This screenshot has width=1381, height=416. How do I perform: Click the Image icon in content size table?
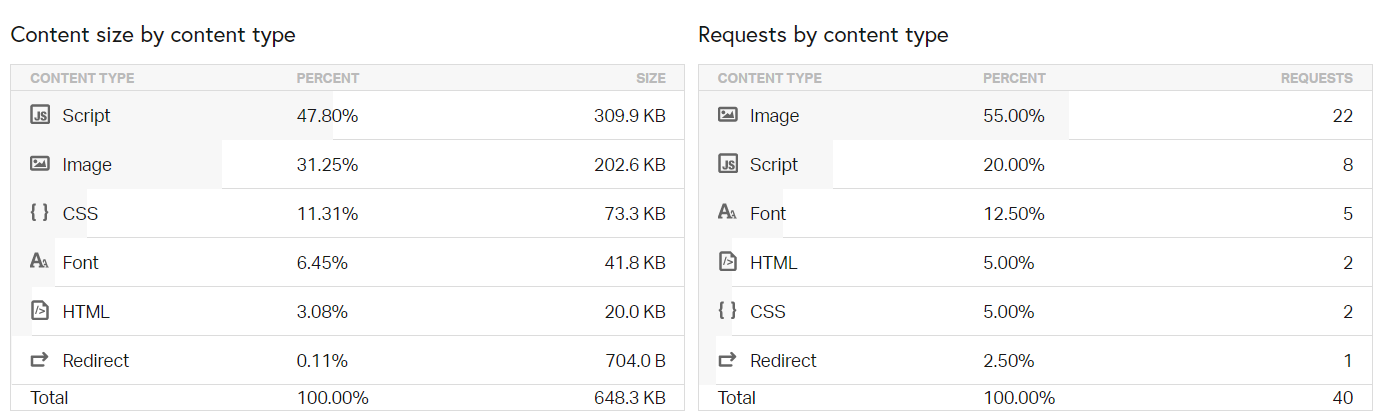tap(40, 164)
